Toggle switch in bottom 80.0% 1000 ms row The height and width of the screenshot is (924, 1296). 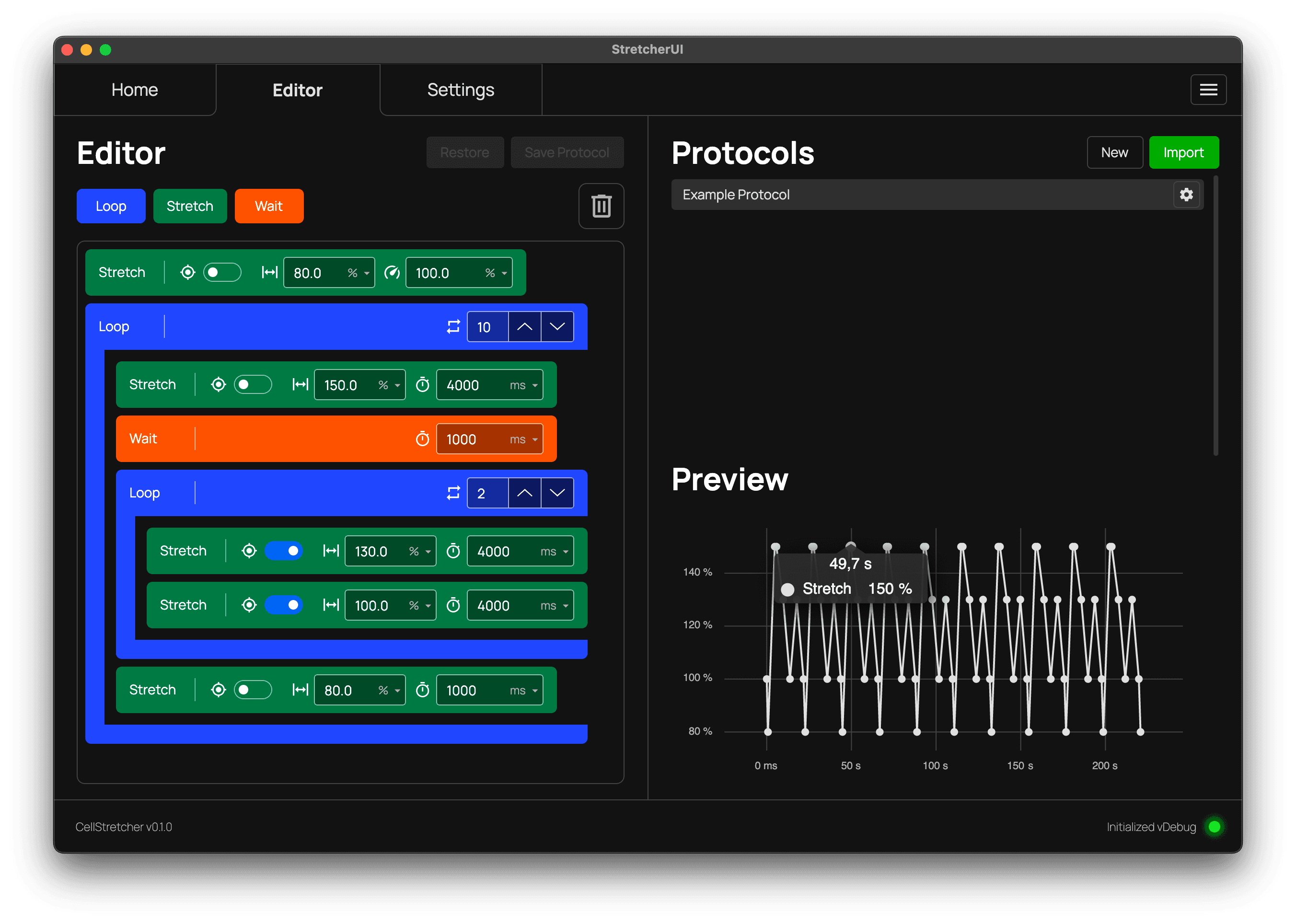click(253, 690)
